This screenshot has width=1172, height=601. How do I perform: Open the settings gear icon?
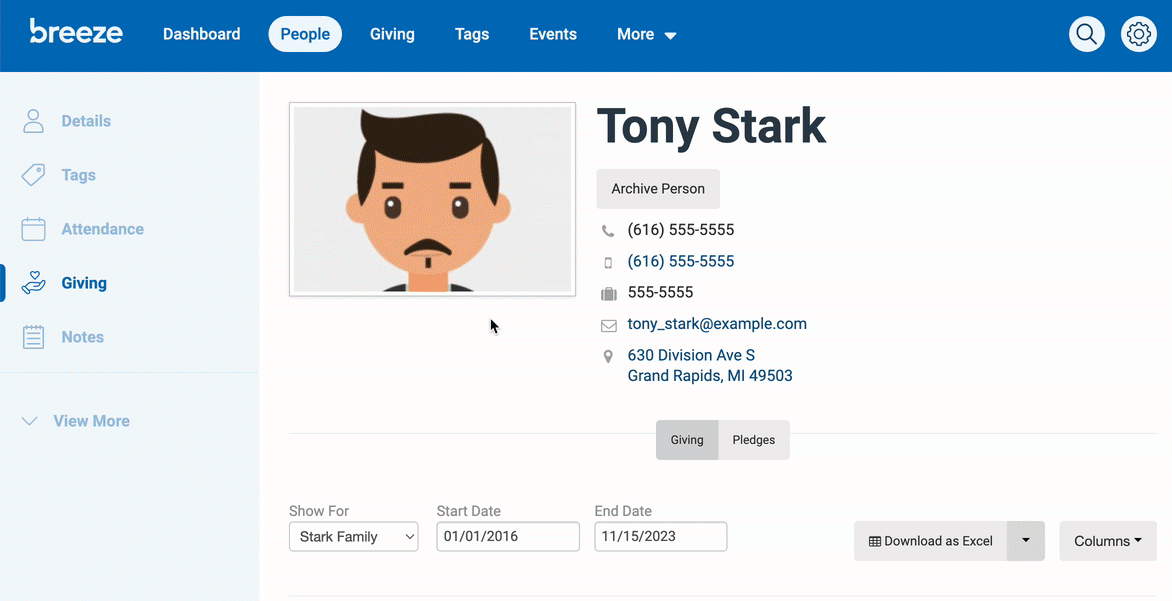1138,34
